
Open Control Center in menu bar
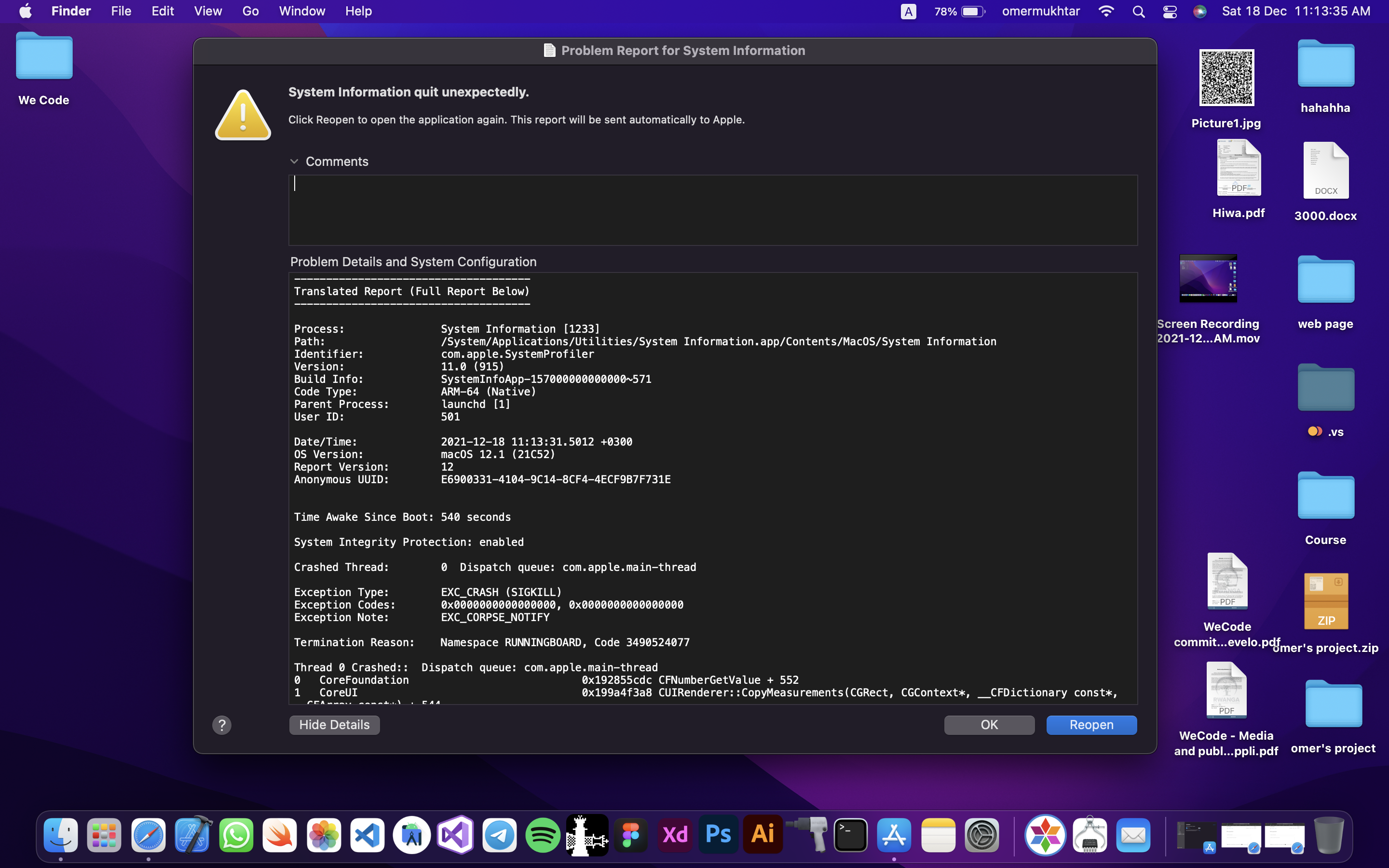[x=1169, y=12]
